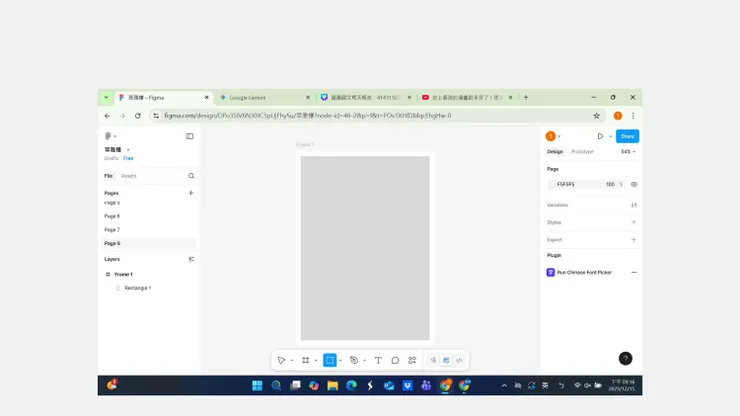740x416 pixels.
Task: Open the Variables settings icon
Action: coord(634,205)
